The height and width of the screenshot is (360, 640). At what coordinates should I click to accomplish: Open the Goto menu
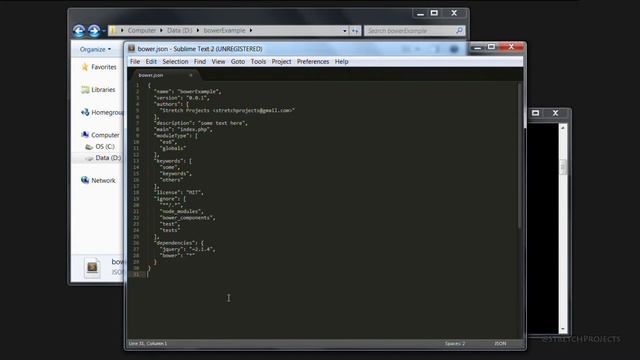point(238,62)
